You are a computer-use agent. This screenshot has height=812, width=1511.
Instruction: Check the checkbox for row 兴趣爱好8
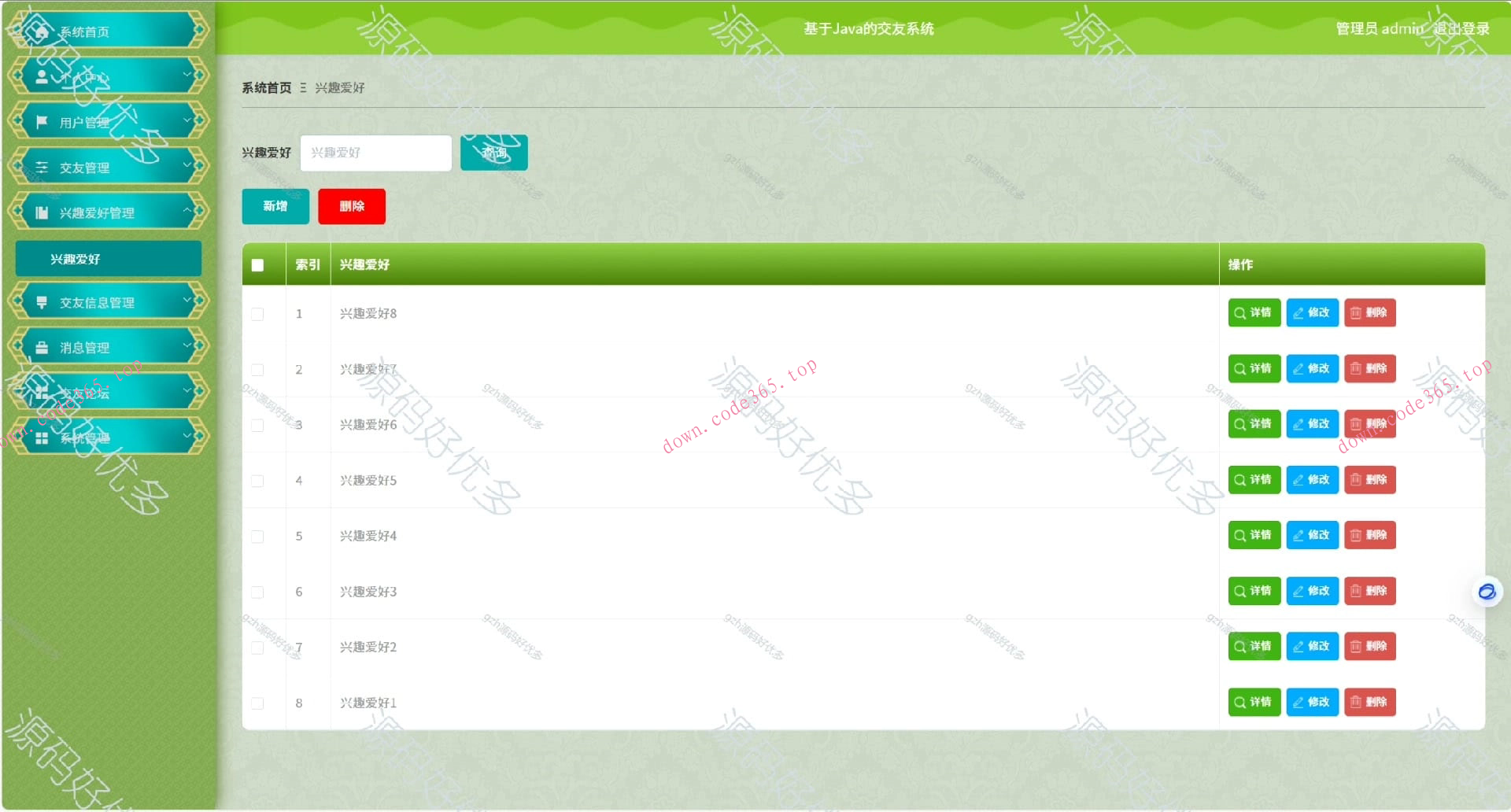tap(257, 314)
